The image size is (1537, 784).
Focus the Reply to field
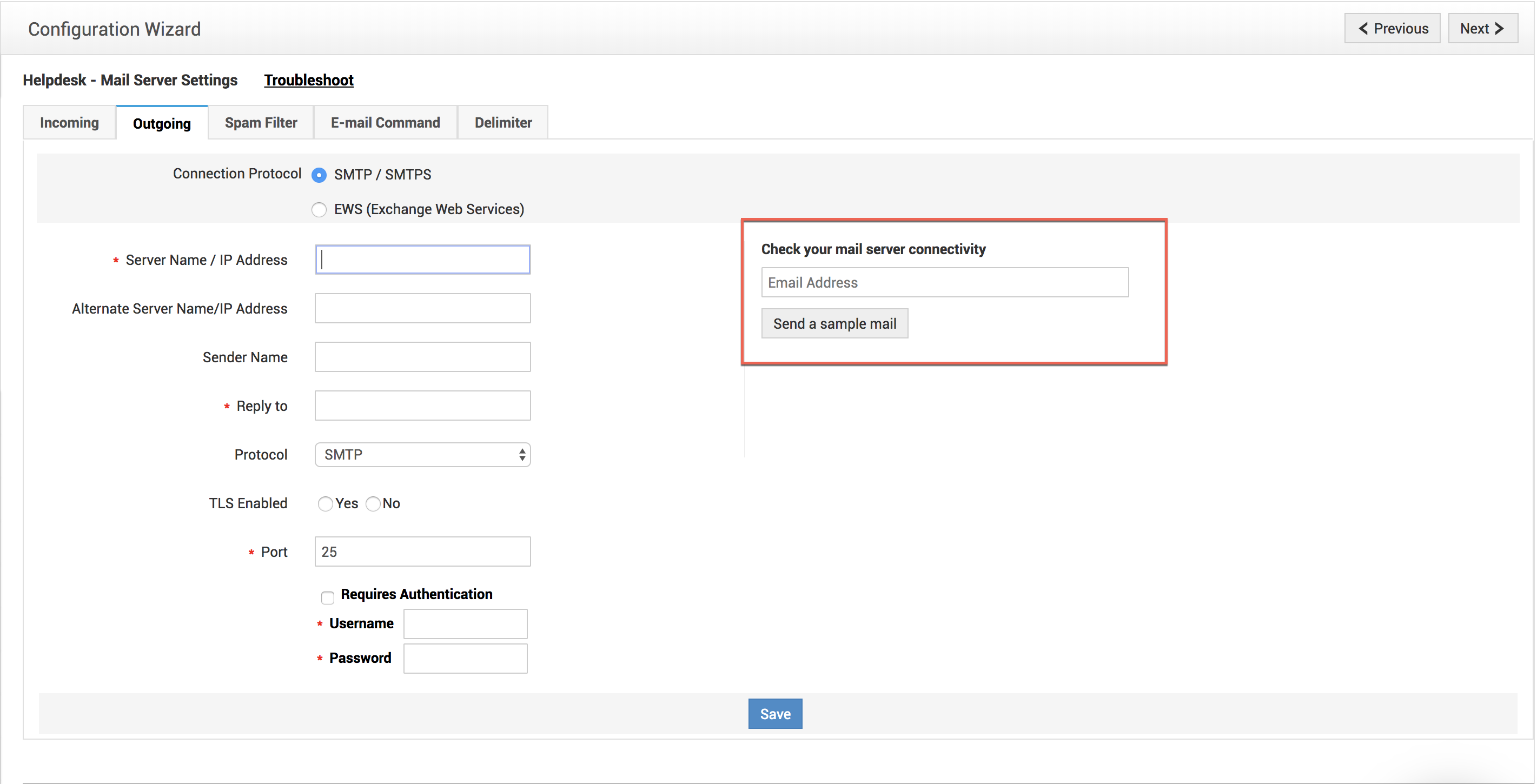point(422,406)
